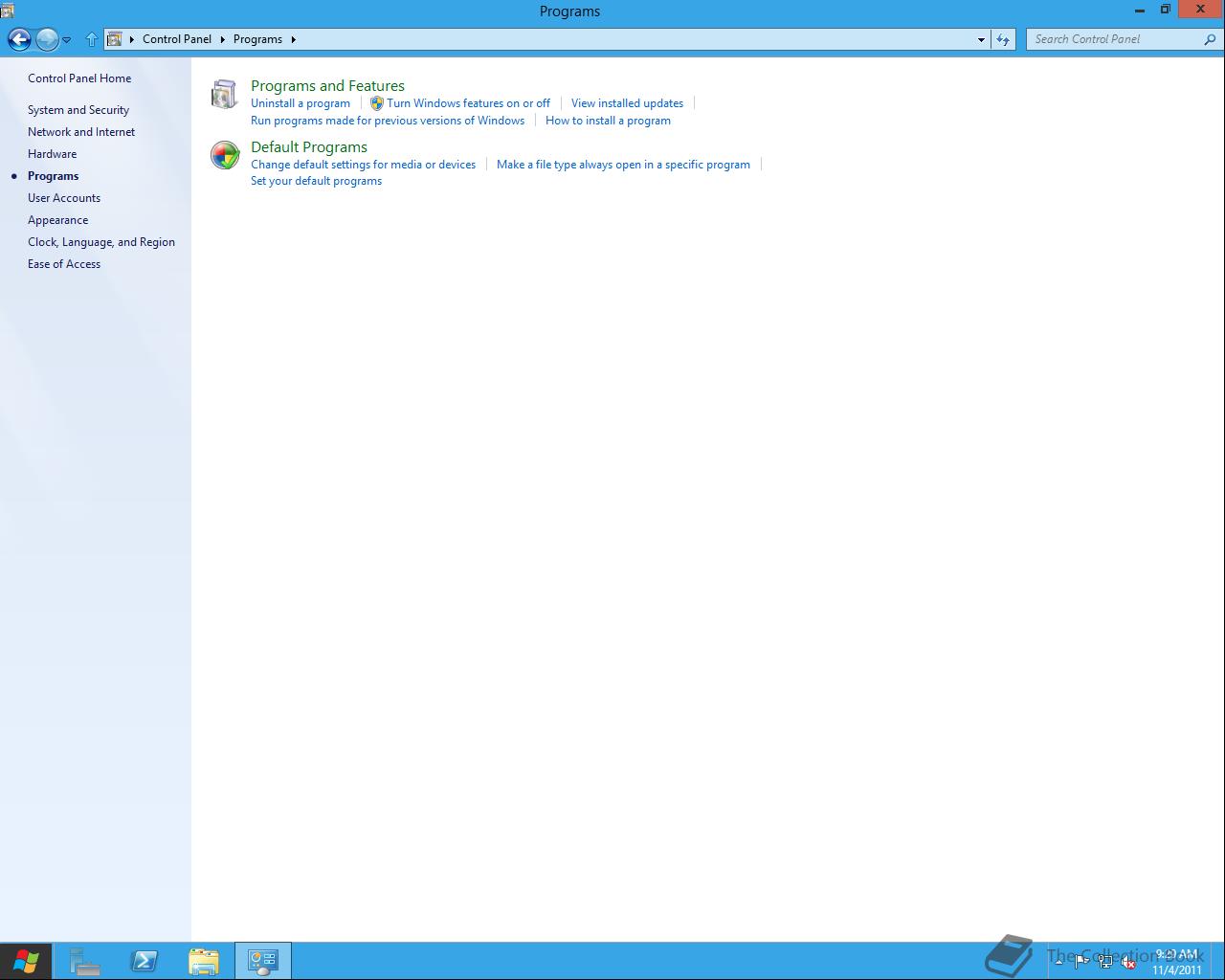Select Programs breadcrumb in address bar
The width and height of the screenshot is (1225, 980).
click(x=257, y=39)
